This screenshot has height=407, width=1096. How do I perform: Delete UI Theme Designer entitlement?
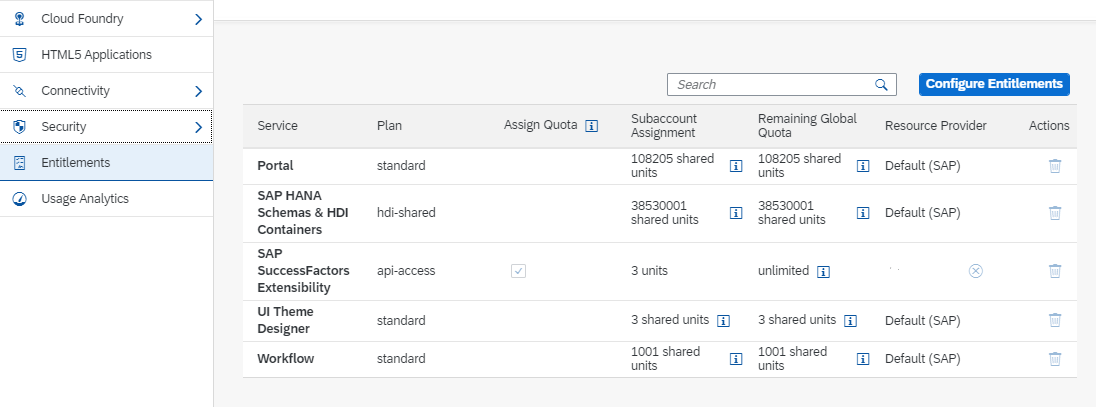tap(1055, 320)
